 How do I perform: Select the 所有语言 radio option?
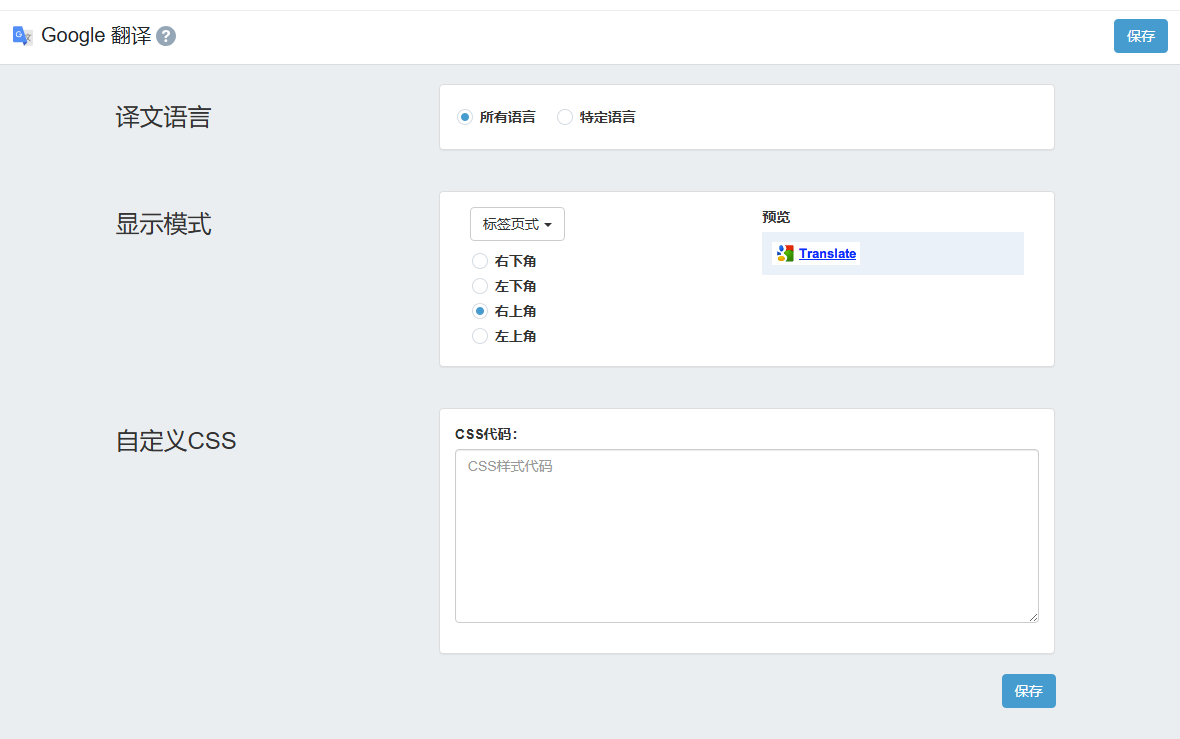point(465,117)
